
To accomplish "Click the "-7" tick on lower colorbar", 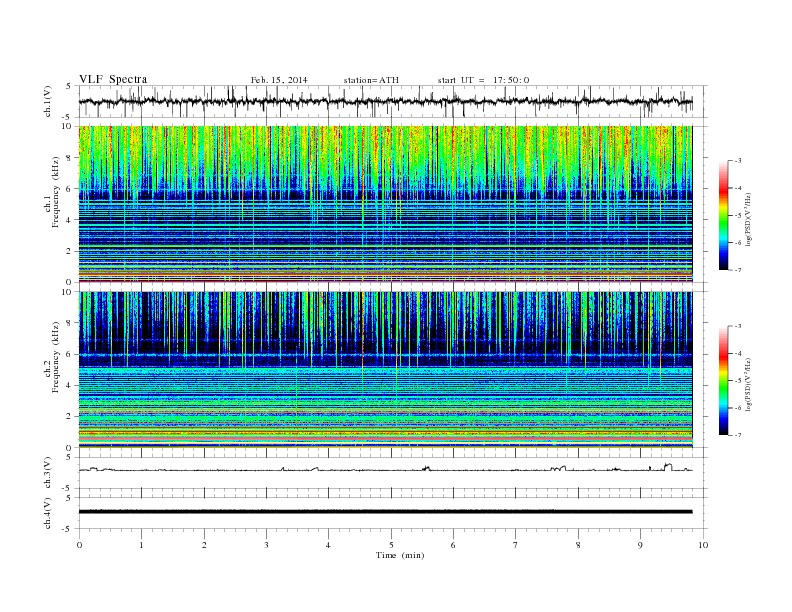I will point(738,435).
